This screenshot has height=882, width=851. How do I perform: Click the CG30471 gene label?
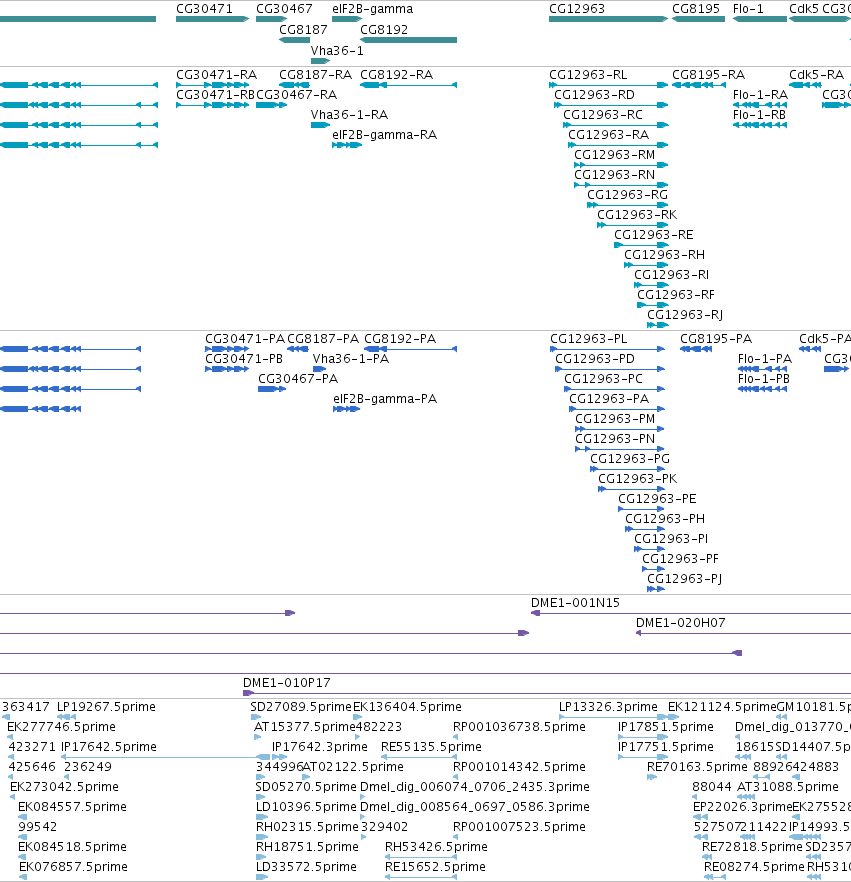pyautogui.click(x=204, y=9)
